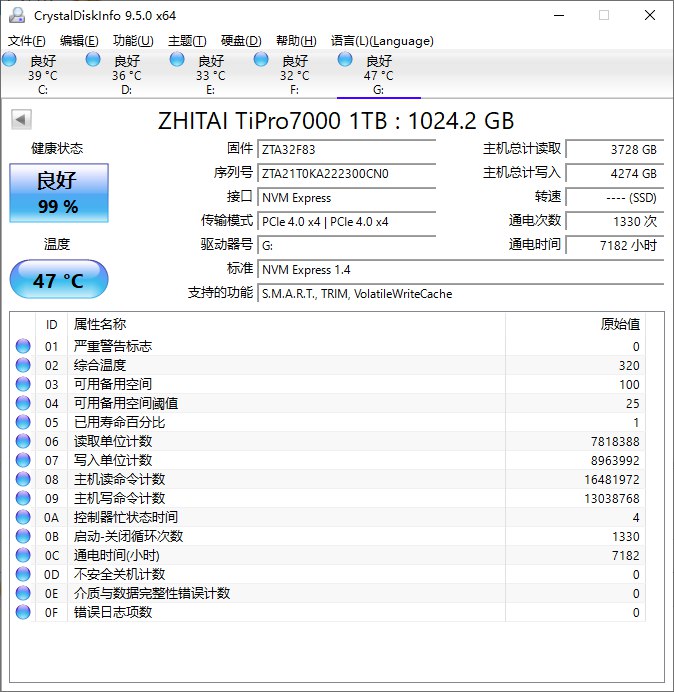Open the 编辑(E) menu
674x692 pixels.
[79, 41]
